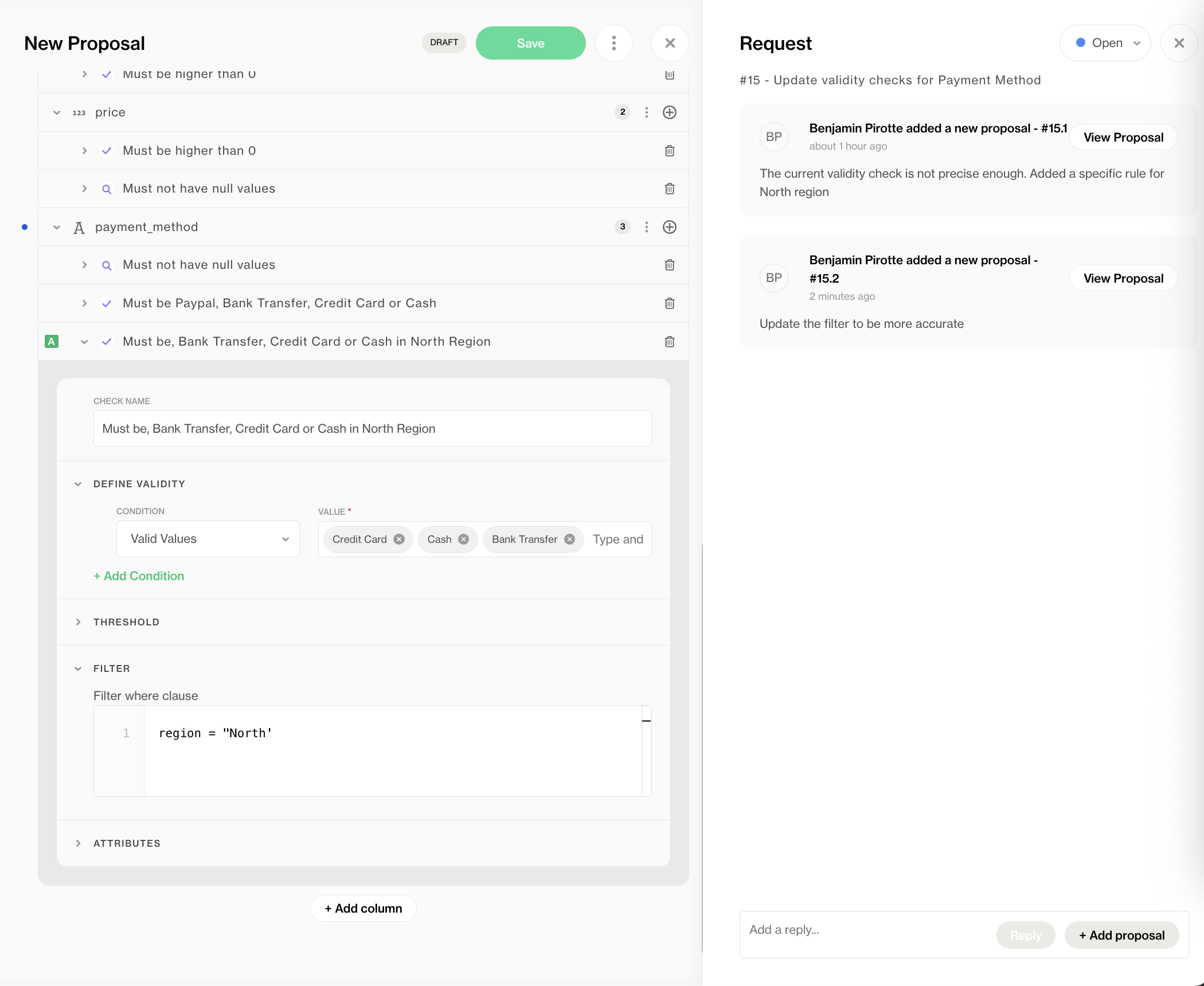Screen dimensions: 1204x986
Task: Remove the Credit Card value chip
Action: (399, 539)
